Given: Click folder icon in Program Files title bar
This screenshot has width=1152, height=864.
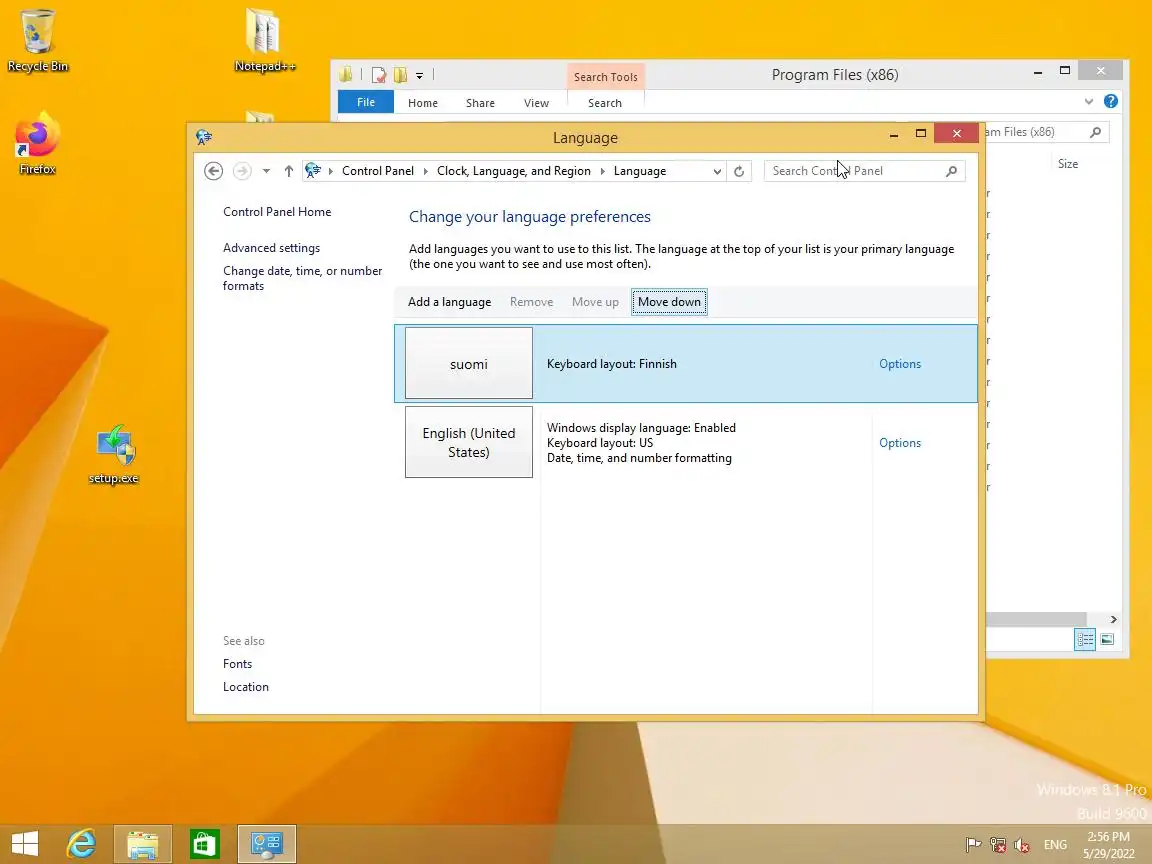Looking at the screenshot, I should 346,74.
